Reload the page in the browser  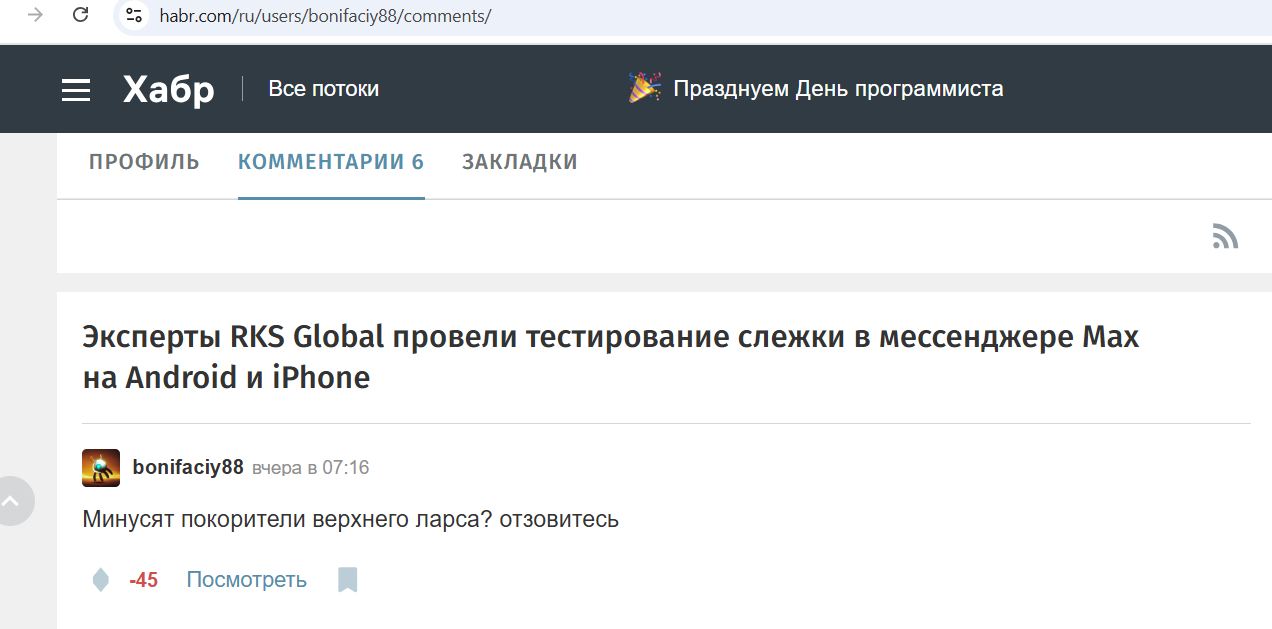pyautogui.click(x=81, y=15)
